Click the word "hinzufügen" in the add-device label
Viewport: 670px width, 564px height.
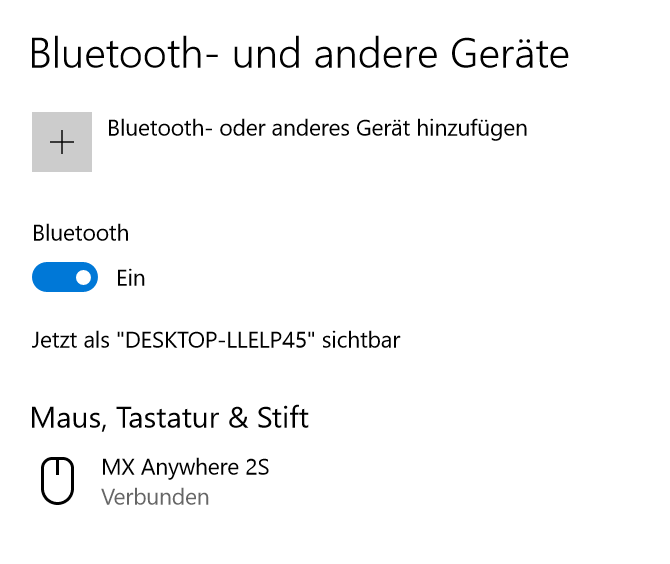[475, 128]
